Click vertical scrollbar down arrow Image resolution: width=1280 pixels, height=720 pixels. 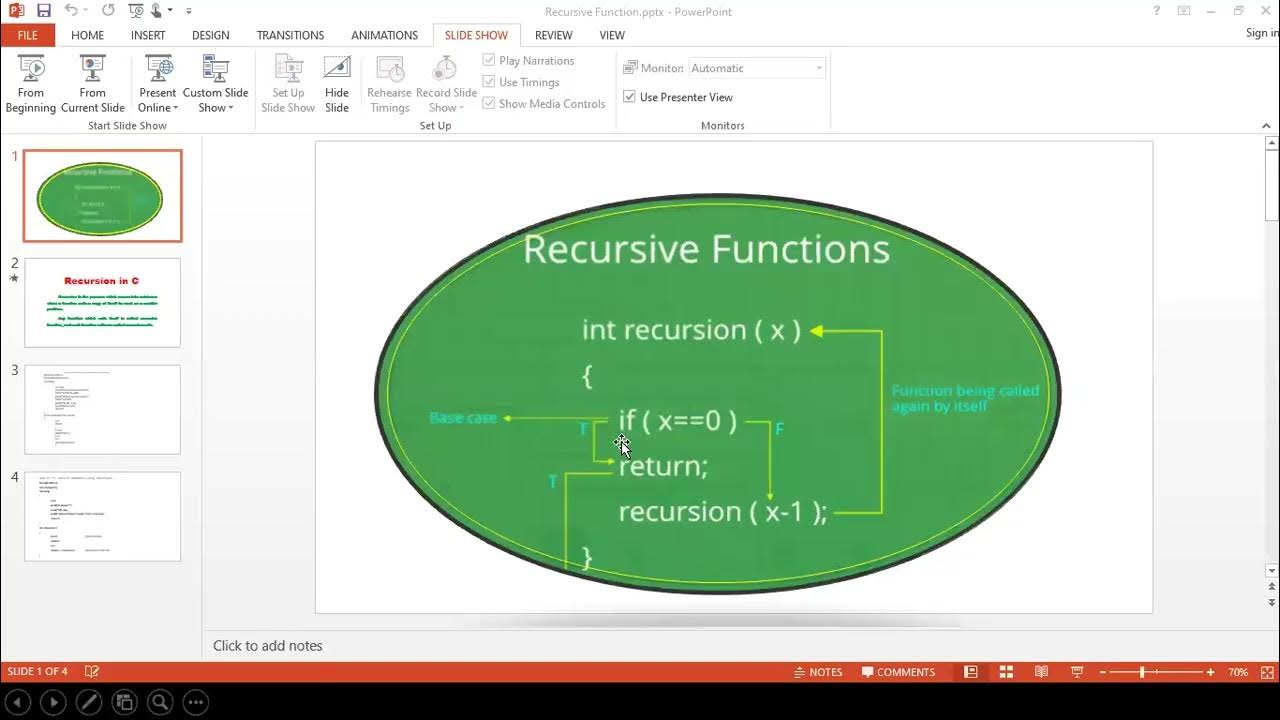(1272, 571)
